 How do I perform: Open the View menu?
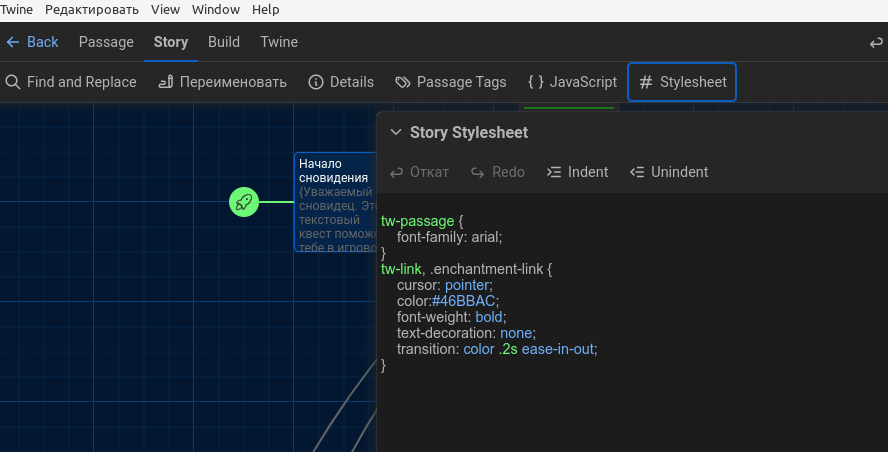[165, 10]
